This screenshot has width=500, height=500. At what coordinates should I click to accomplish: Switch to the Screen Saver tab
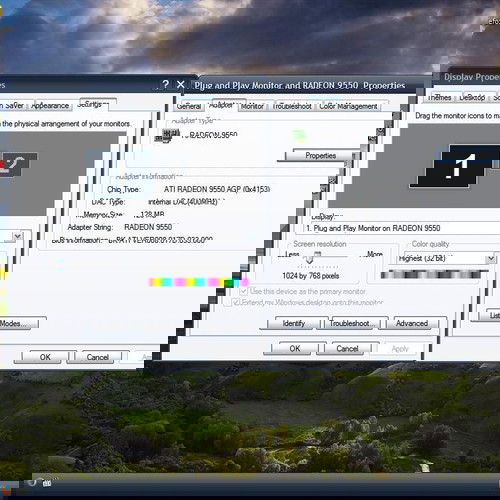[x=13, y=106]
